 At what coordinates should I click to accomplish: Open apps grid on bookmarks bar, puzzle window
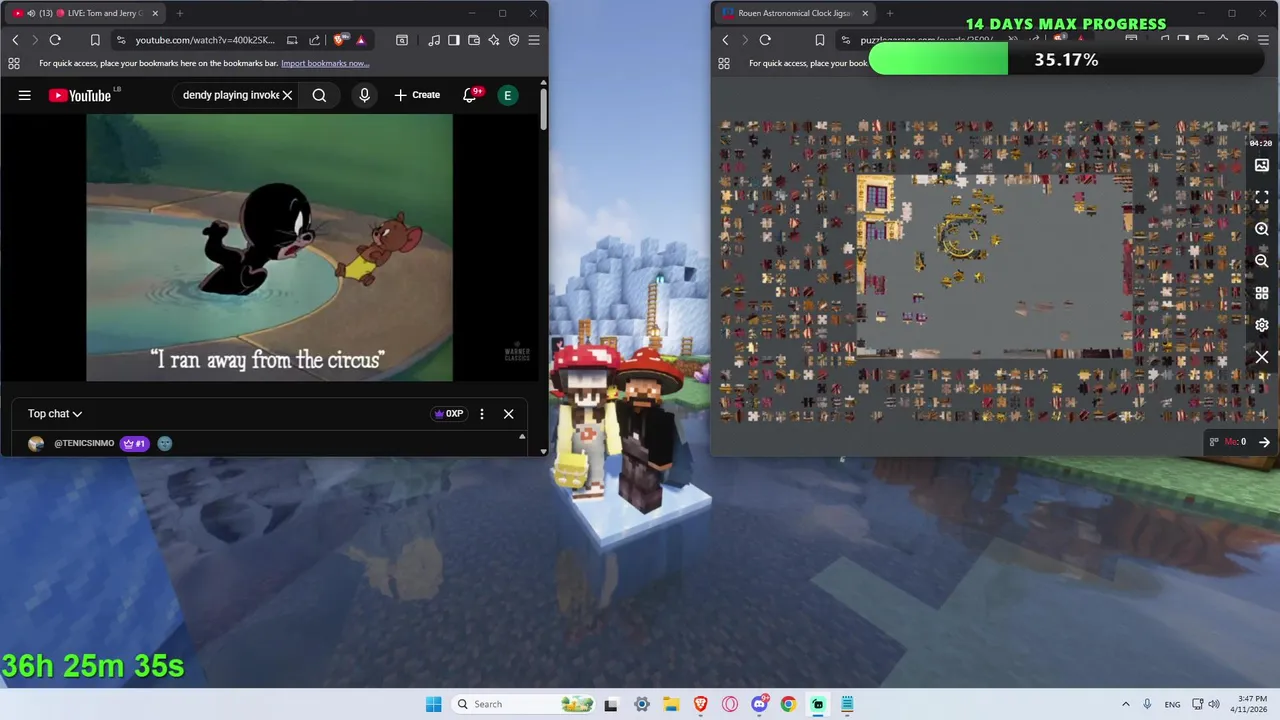tap(724, 63)
